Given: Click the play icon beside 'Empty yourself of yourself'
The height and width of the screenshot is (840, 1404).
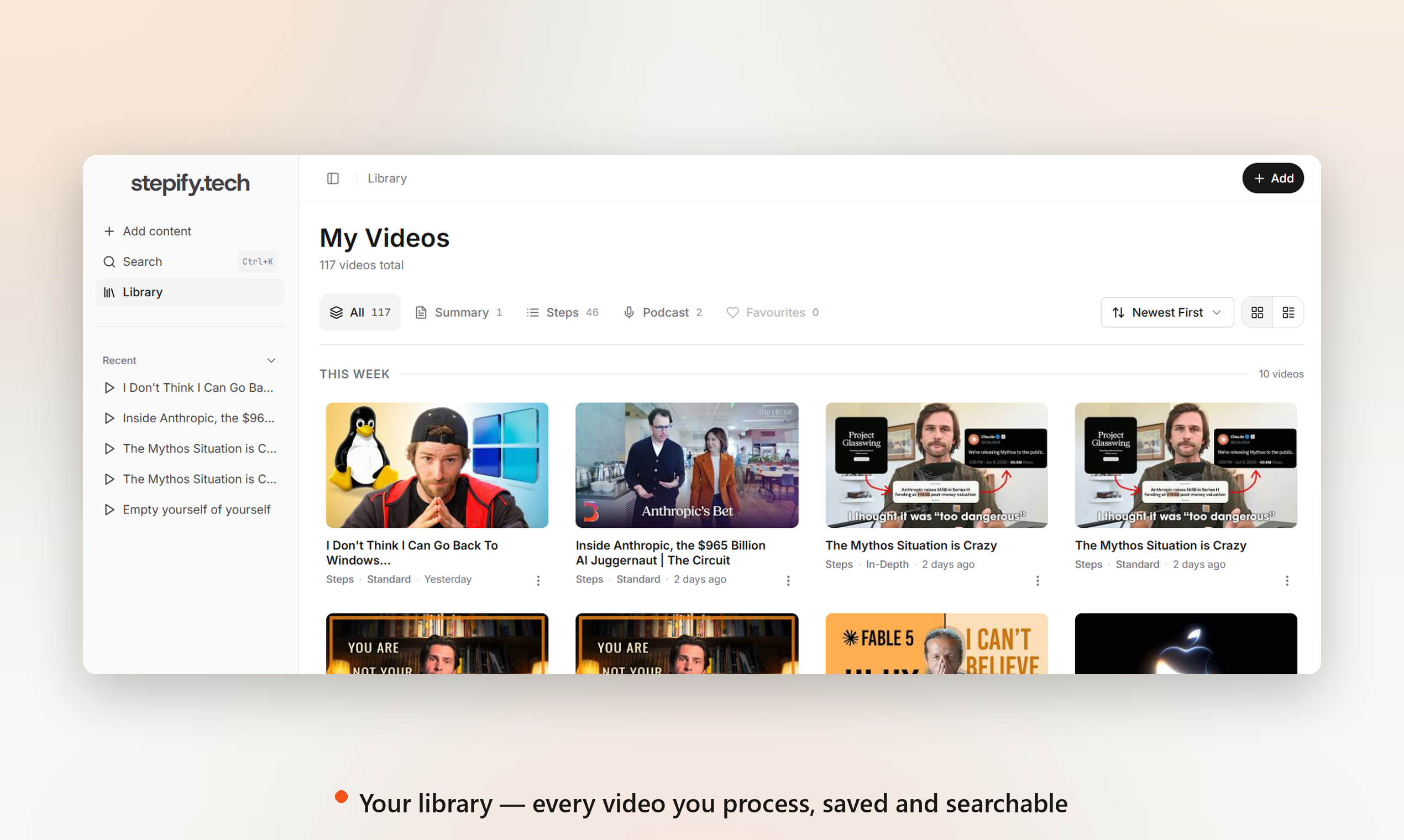Looking at the screenshot, I should [x=109, y=510].
